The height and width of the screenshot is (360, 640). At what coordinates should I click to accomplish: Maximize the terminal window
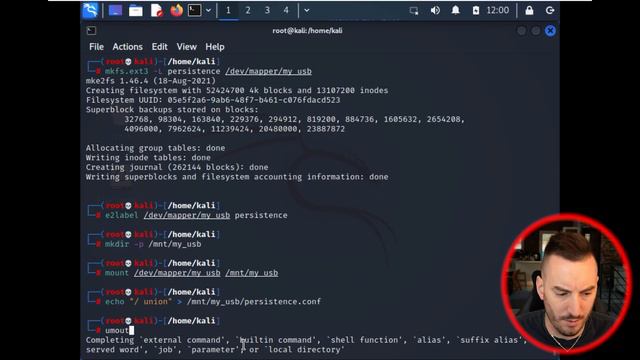[x=536, y=31]
